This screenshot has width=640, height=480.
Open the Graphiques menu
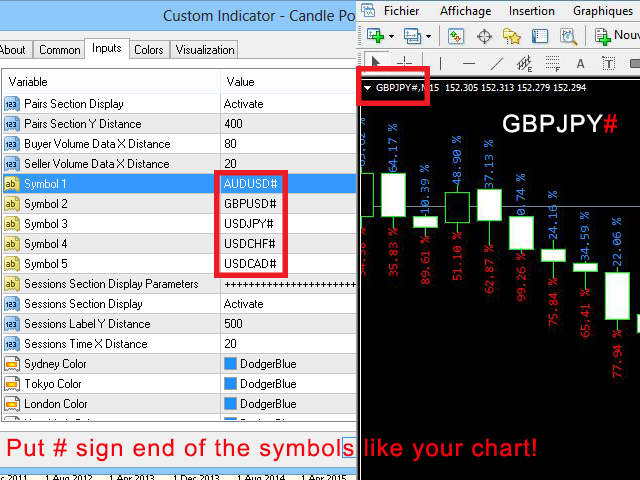[603, 11]
